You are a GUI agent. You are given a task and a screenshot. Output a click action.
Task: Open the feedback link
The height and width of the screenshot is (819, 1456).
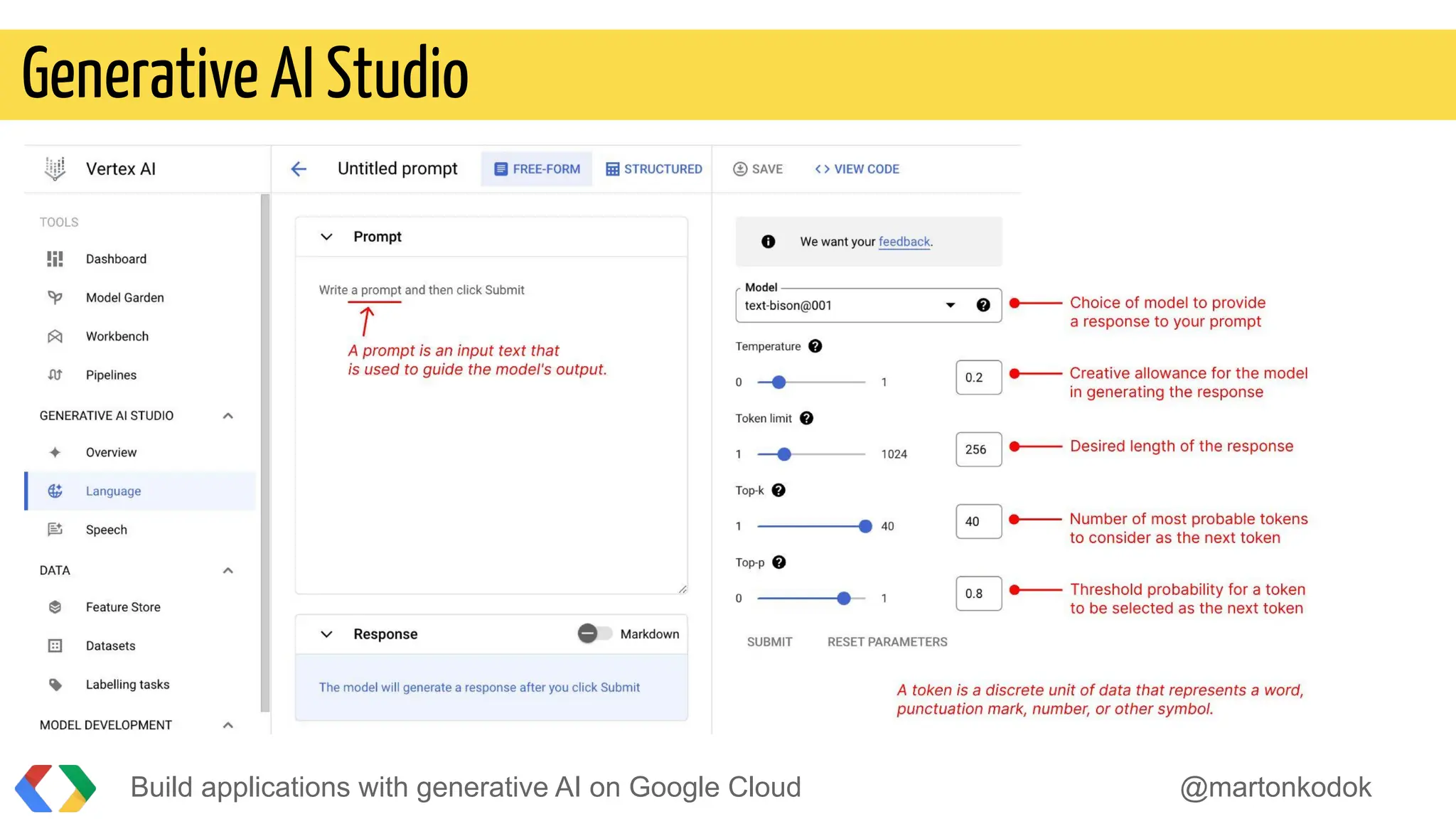(x=904, y=242)
